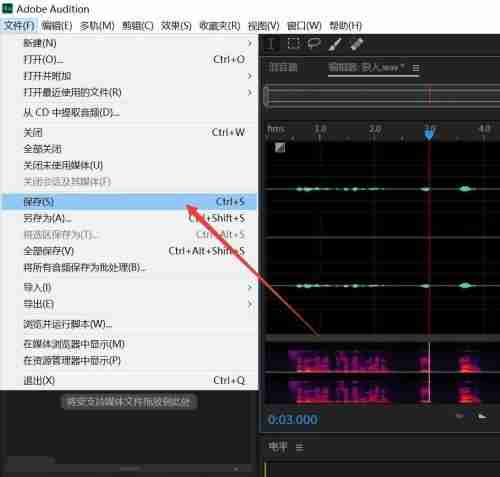Click the 电平 panel tab

coord(278,446)
